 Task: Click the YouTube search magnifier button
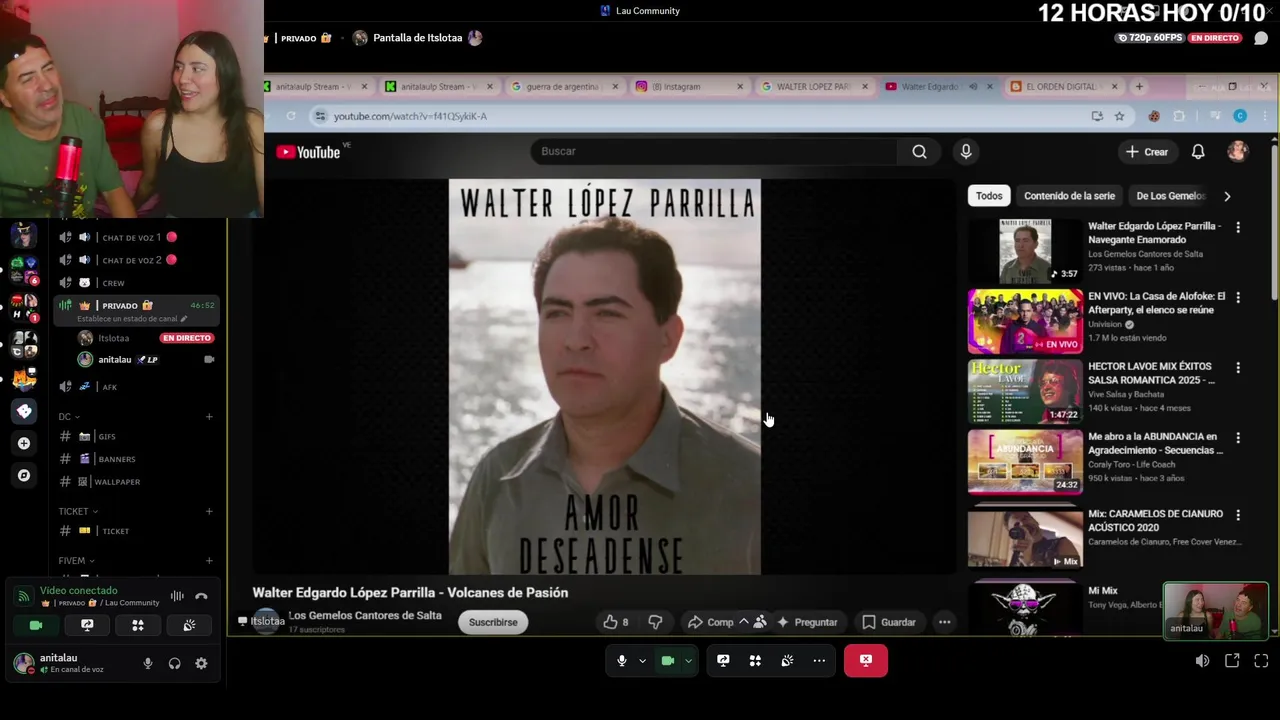point(919,151)
